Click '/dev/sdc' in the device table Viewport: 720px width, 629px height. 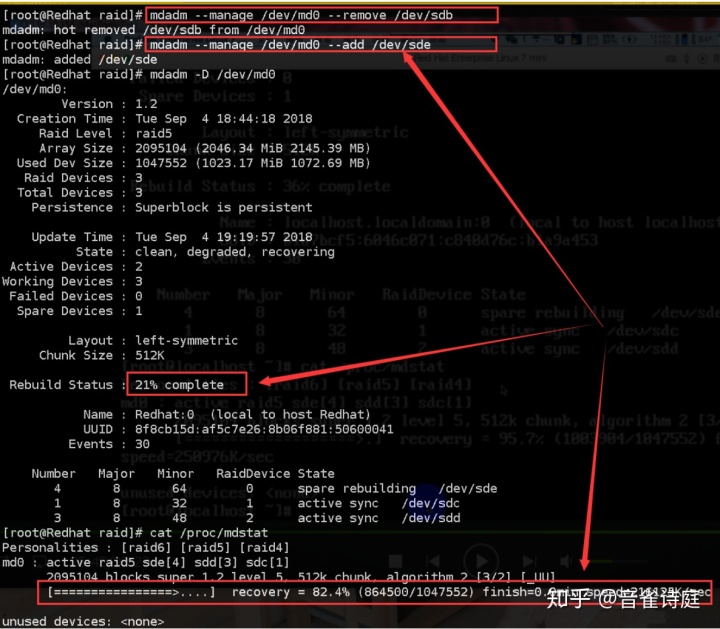click(x=431, y=503)
